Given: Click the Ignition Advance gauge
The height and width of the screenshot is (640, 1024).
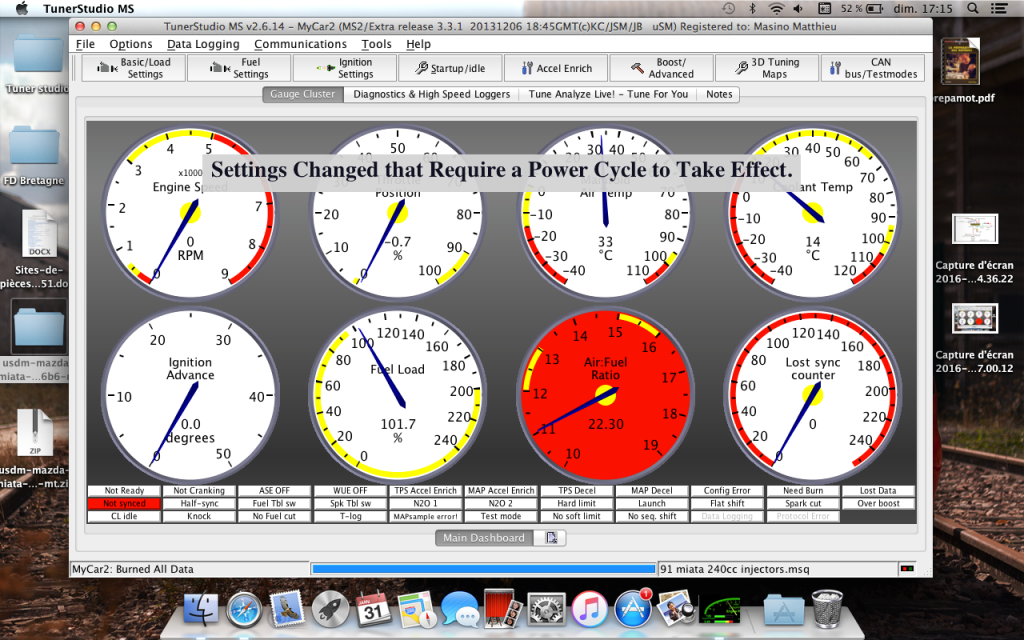Looking at the screenshot, I should [x=190, y=396].
